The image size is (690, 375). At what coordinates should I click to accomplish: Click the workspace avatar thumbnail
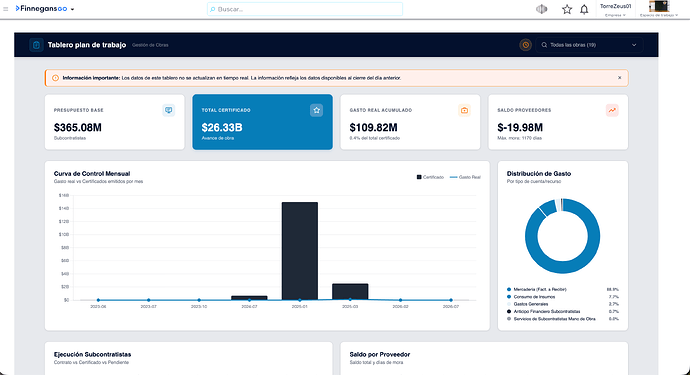659,6
